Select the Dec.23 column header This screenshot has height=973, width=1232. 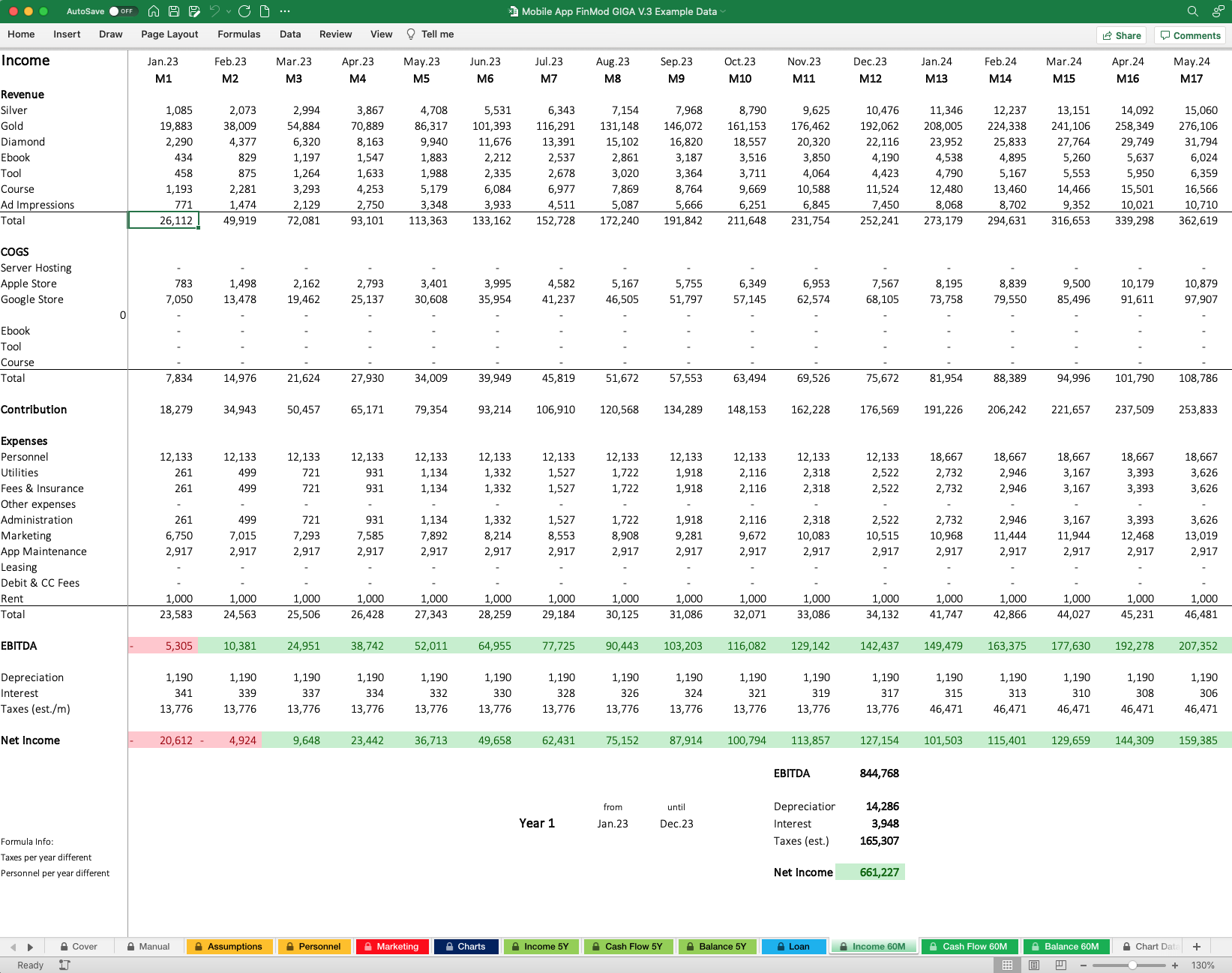click(870, 62)
